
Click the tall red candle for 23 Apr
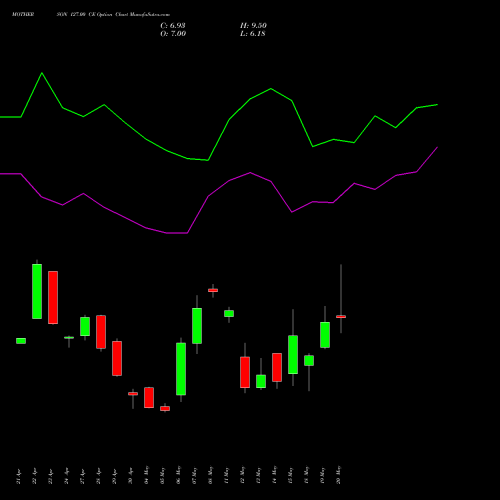53,297
